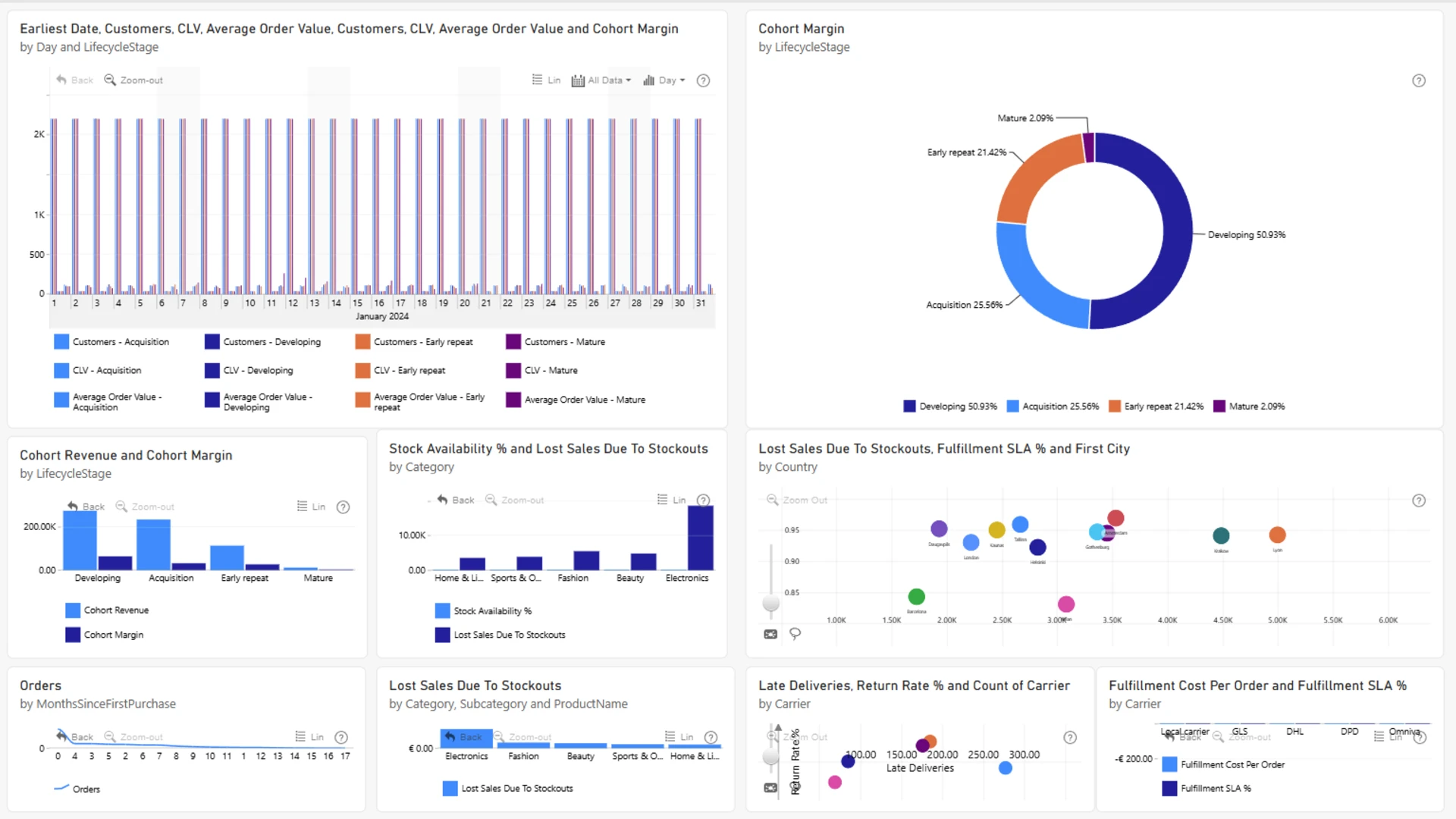Image resolution: width=1456 pixels, height=819 pixels.
Task: Toggle Lin scale in Orders chart
Action: click(309, 736)
